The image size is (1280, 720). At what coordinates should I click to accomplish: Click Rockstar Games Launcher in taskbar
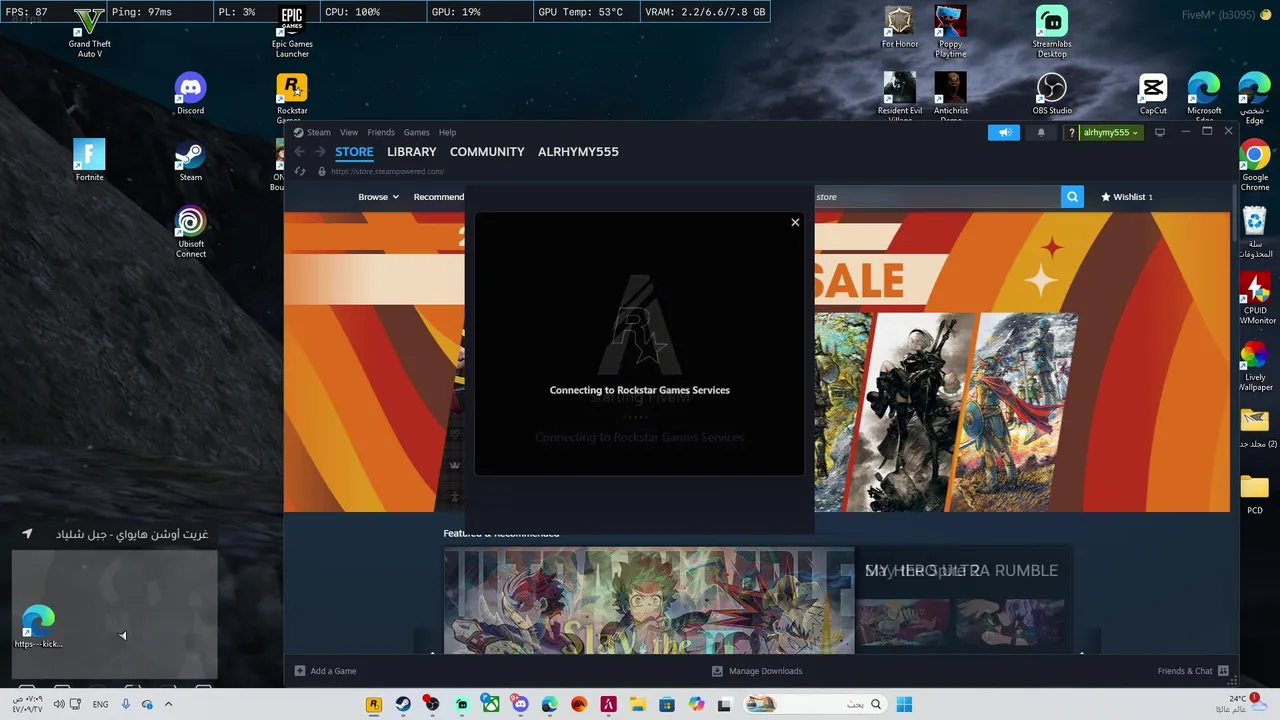coord(374,704)
